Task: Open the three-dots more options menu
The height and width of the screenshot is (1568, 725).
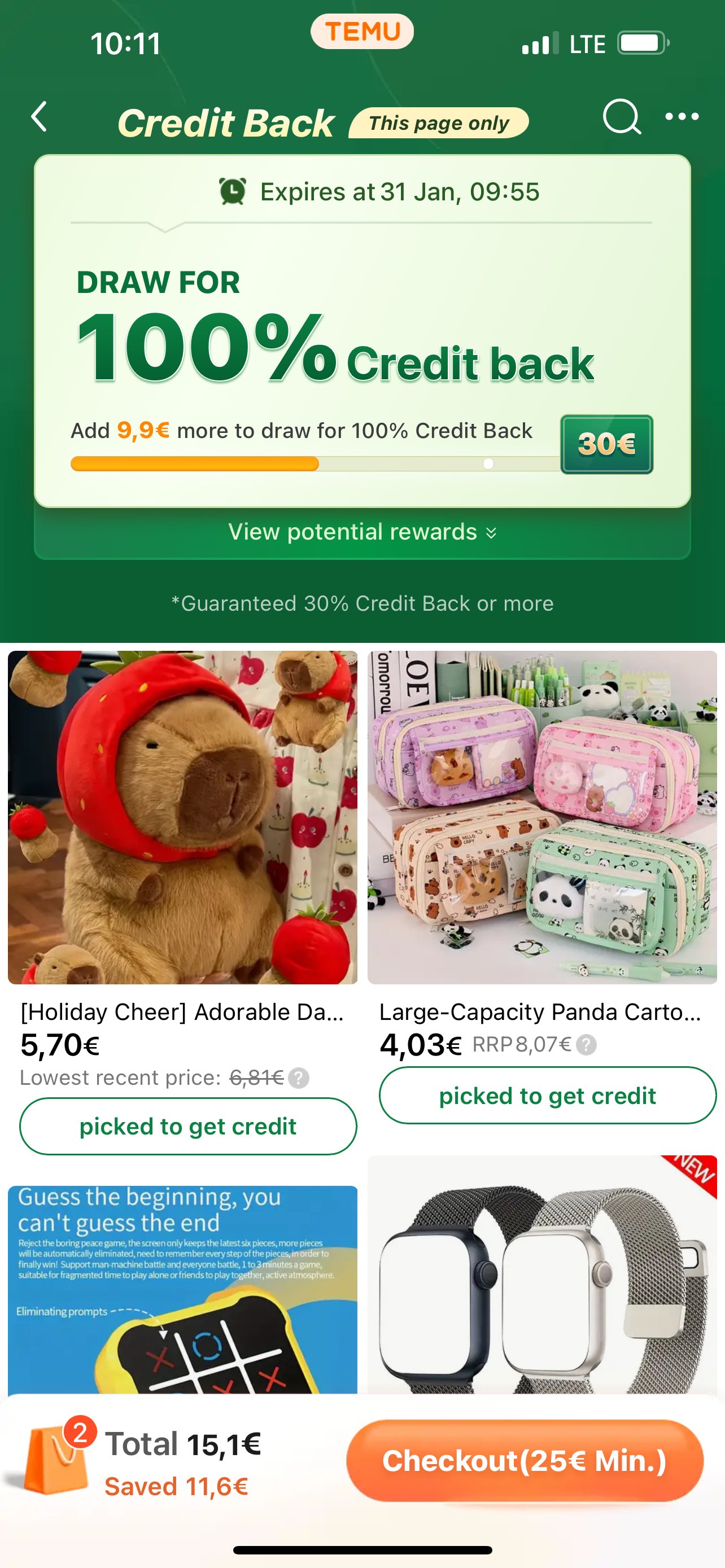Action: pos(682,116)
